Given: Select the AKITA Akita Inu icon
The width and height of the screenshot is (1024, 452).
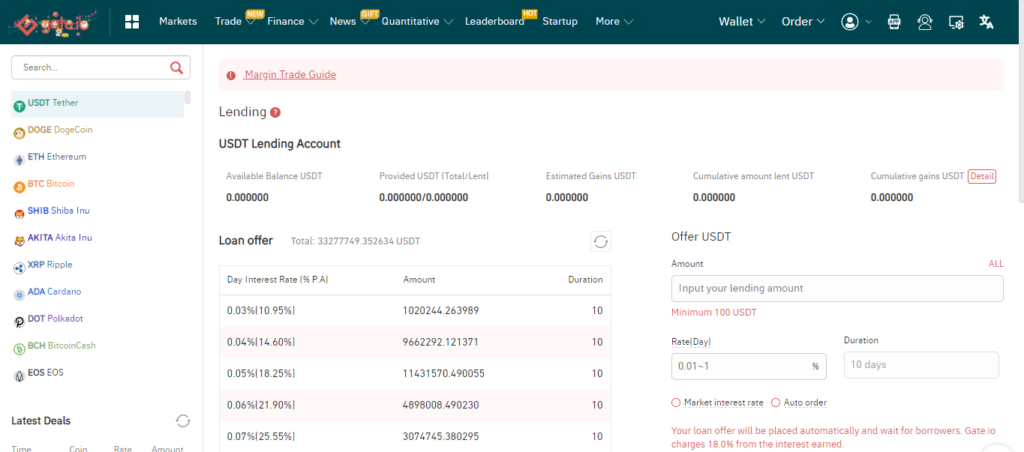Looking at the screenshot, I should click(x=20, y=241).
